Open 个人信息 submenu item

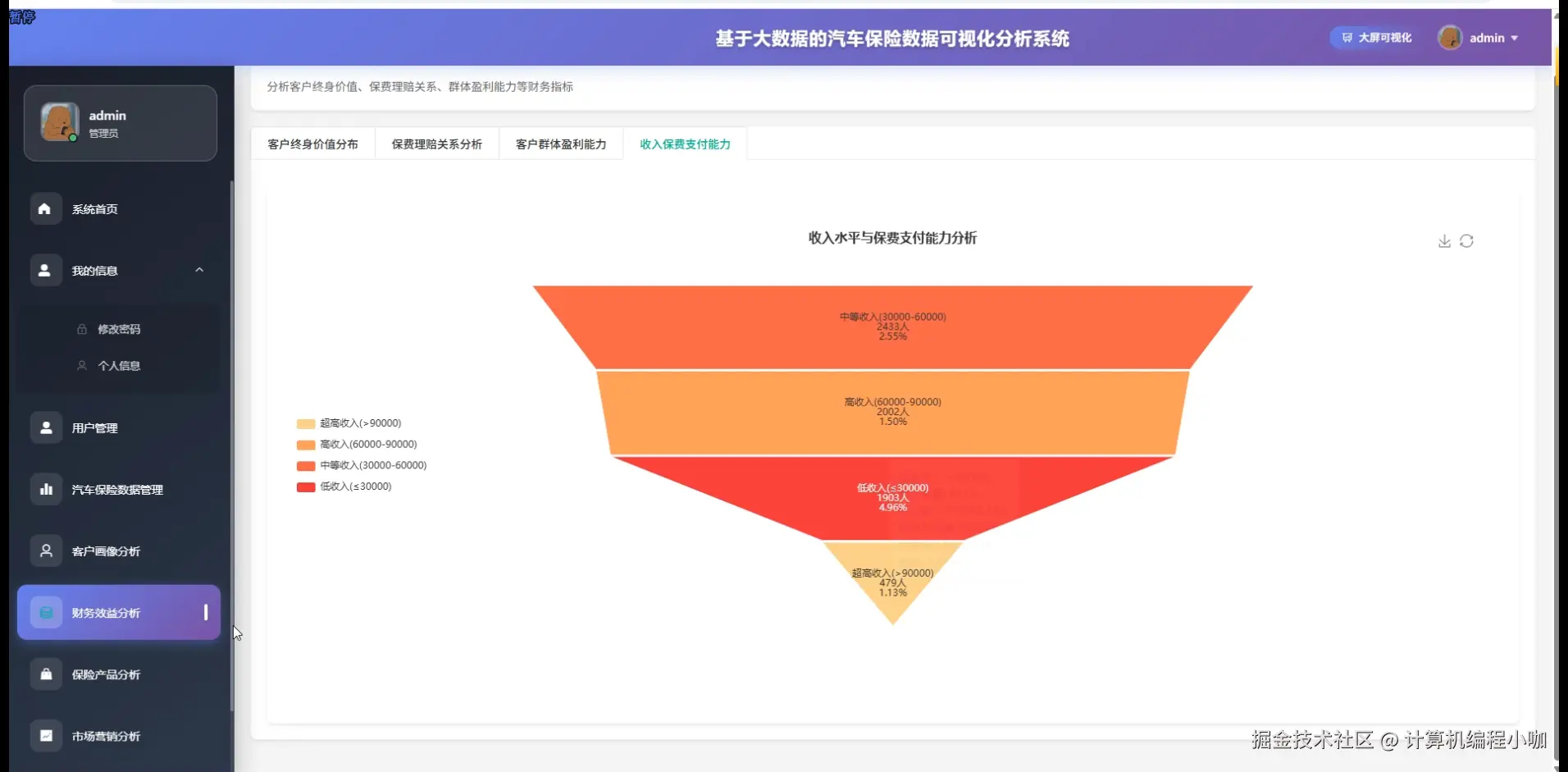tap(119, 366)
